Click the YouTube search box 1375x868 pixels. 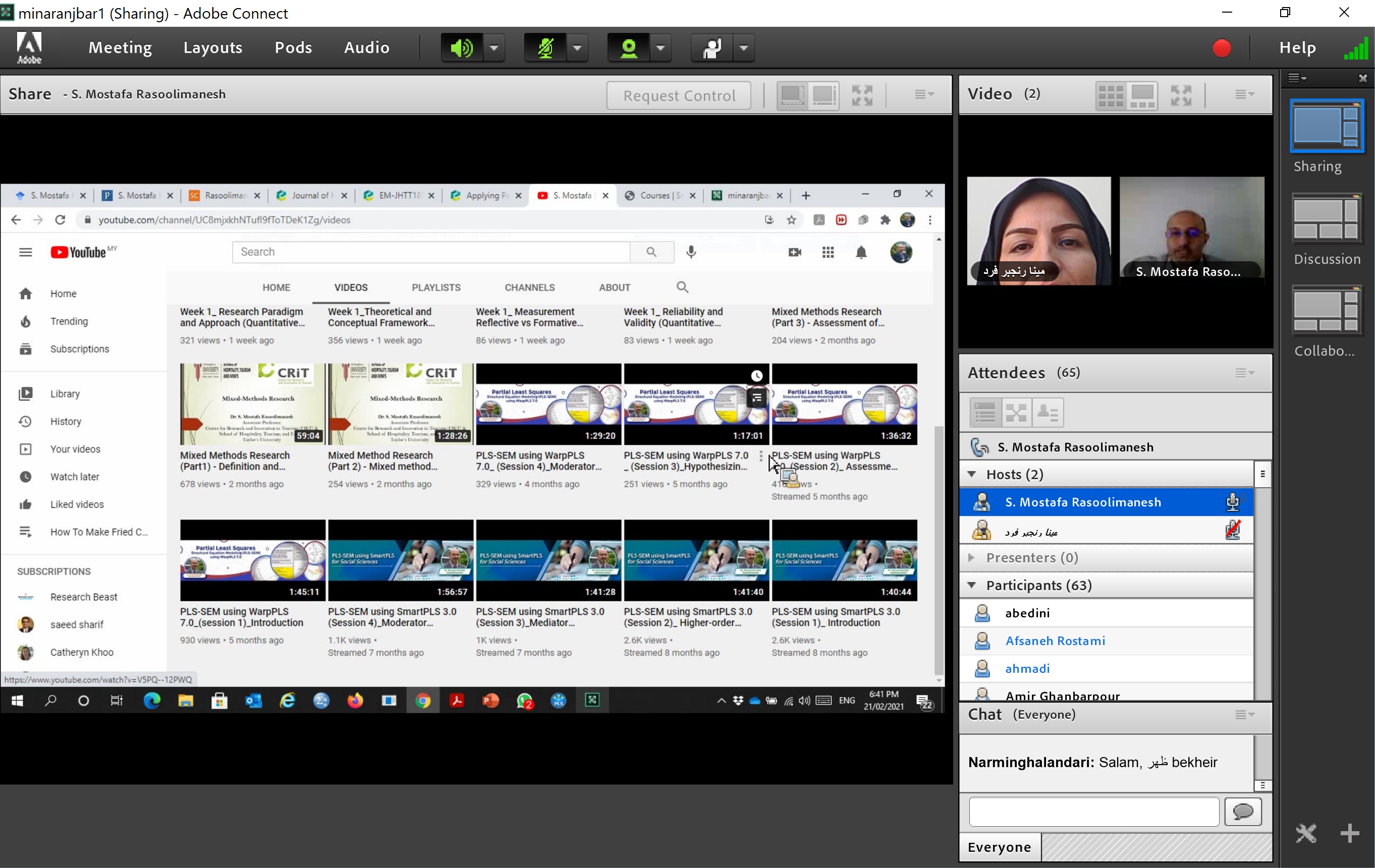pyautogui.click(x=431, y=252)
